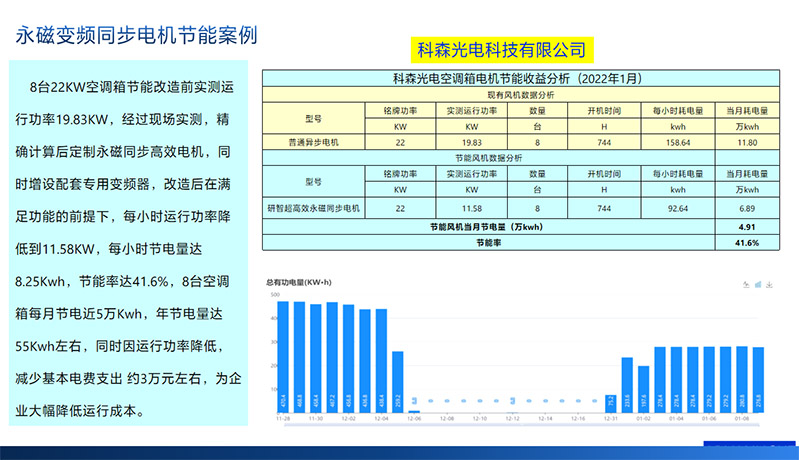The height and width of the screenshot is (460, 799).
Task: Click the 500 y-axis label
Action: coord(275,294)
